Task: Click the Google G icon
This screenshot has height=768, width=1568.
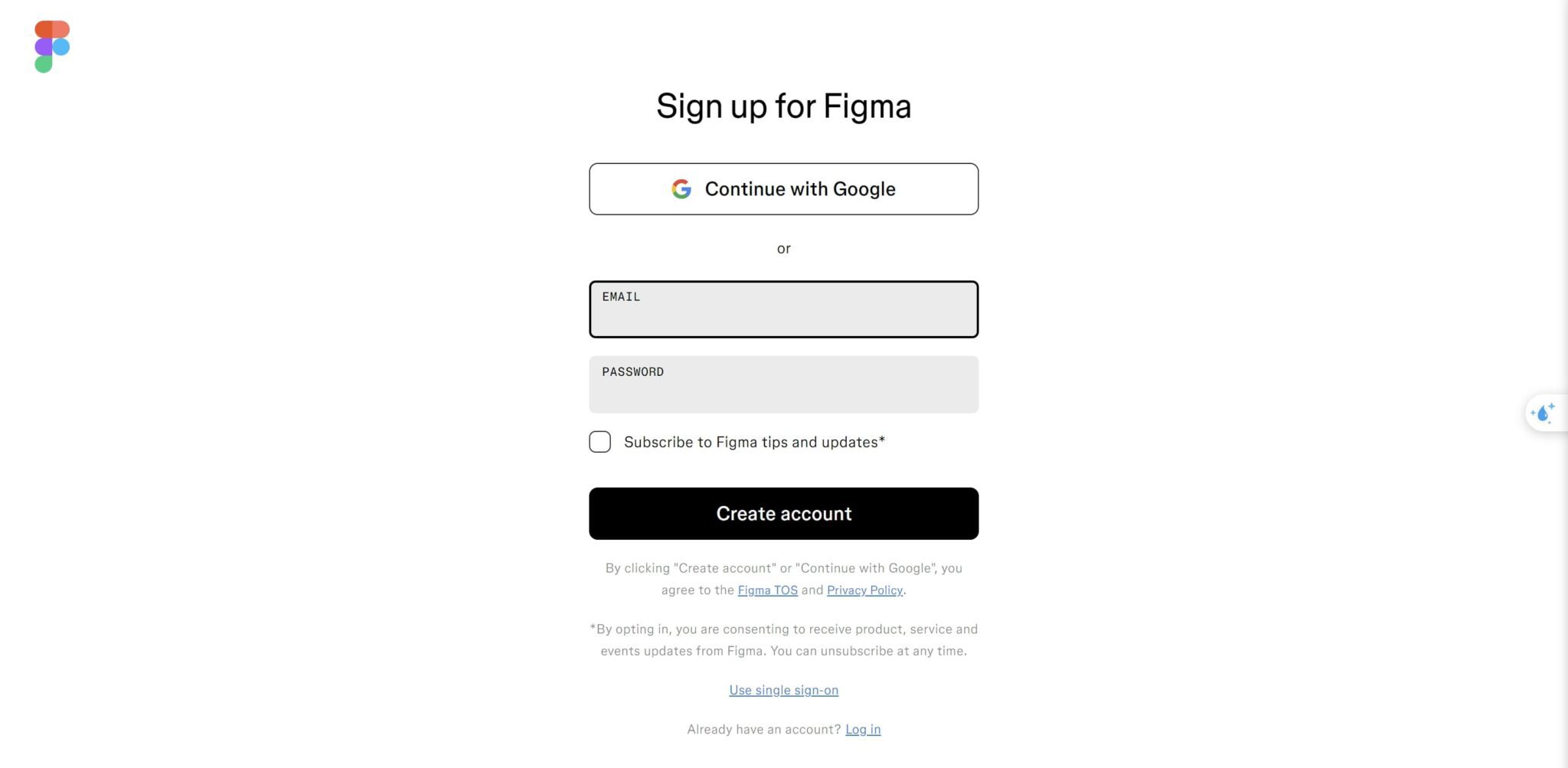Action: (682, 189)
